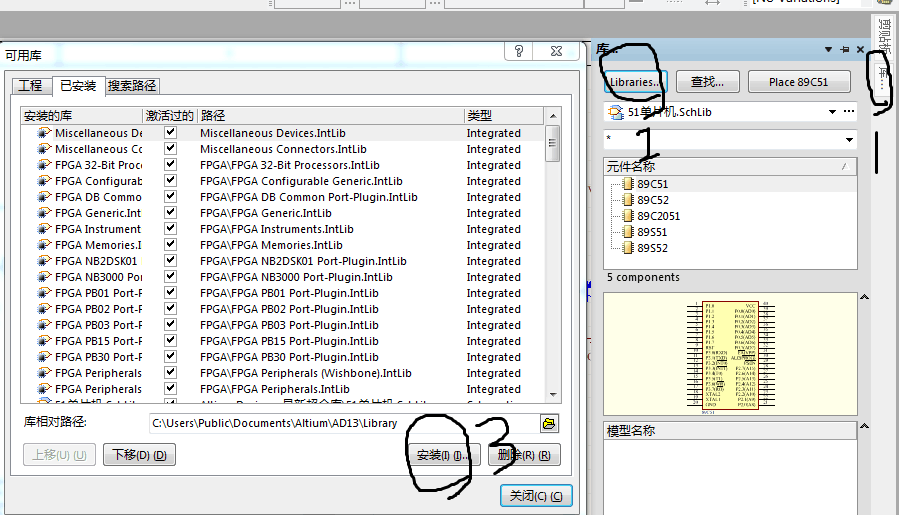Click the library icon of FPGA PB30
899x515 pixels.
44,357
